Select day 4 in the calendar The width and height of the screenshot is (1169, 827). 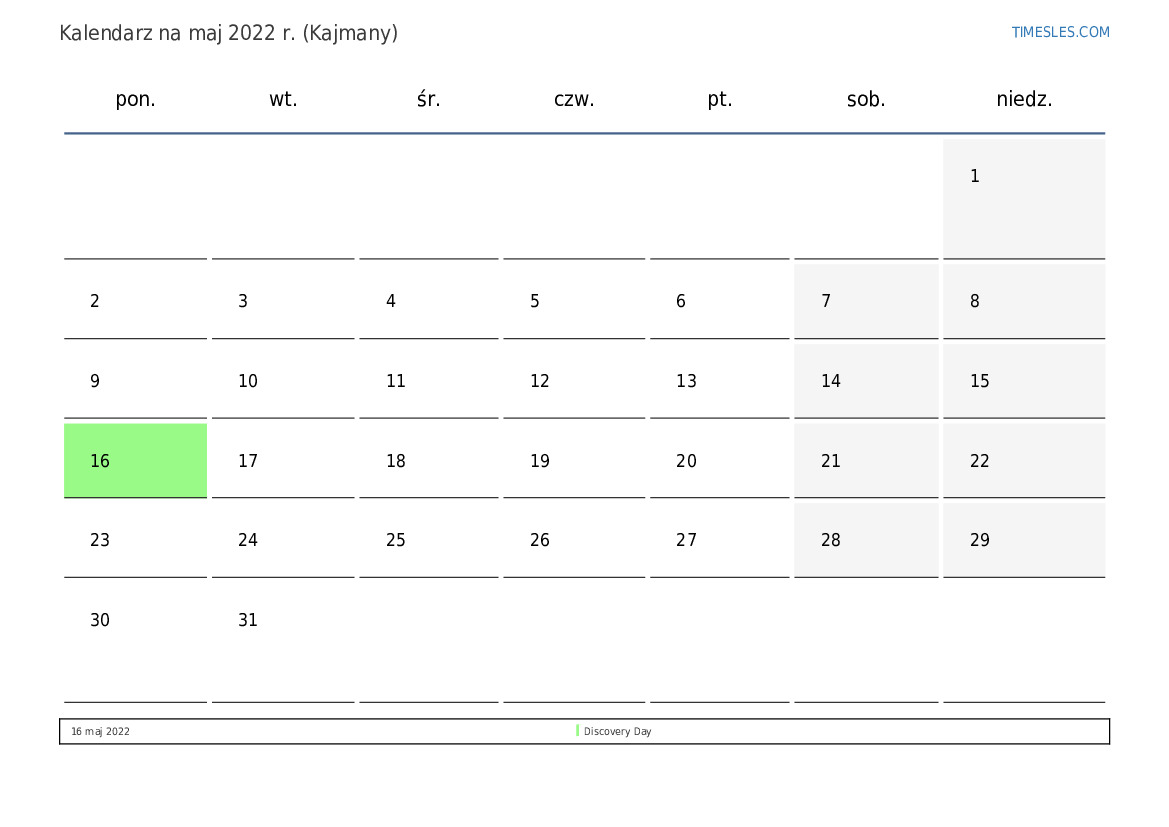coord(428,301)
